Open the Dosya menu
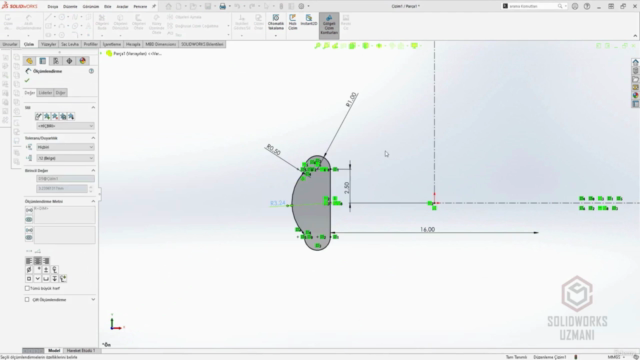Screen dimensions: 640x360 pyautogui.click(x=53, y=7)
